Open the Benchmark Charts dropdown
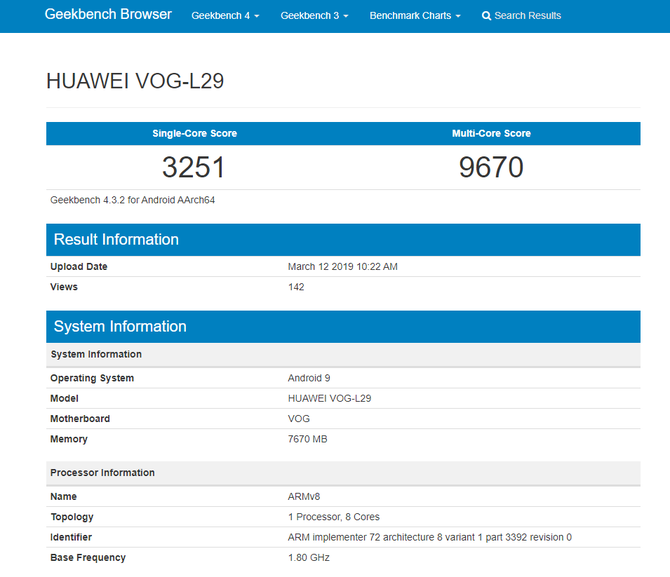 pos(415,16)
